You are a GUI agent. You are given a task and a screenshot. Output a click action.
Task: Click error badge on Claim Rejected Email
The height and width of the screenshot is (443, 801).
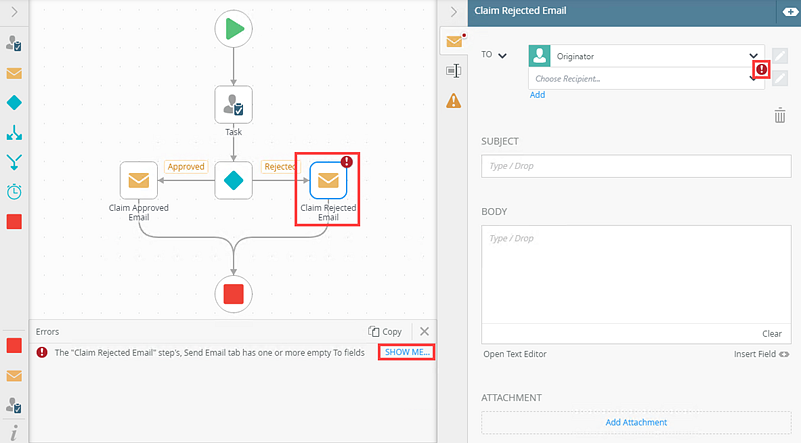347,162
